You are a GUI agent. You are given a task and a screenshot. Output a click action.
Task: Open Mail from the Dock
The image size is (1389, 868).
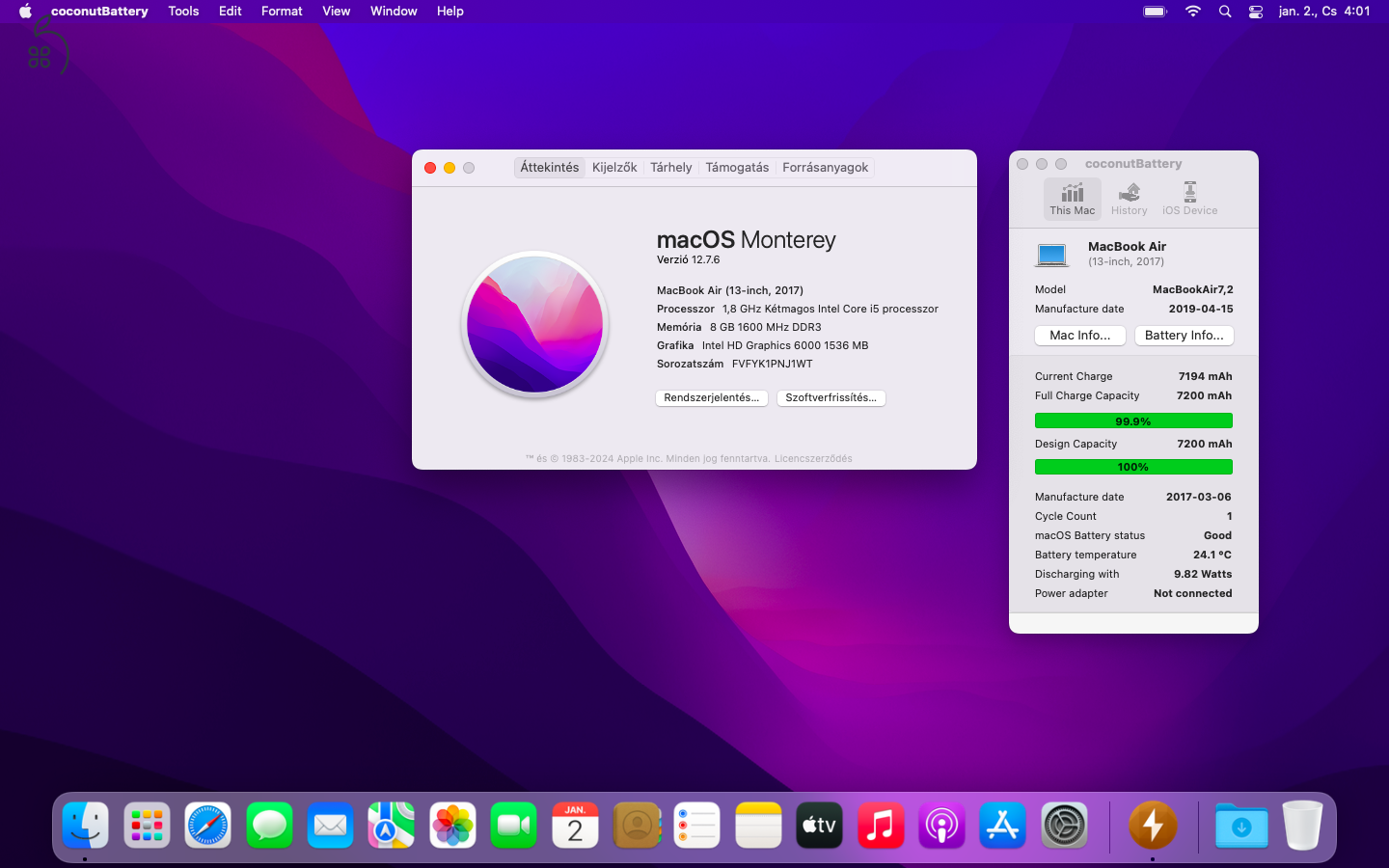coord(331,826)
